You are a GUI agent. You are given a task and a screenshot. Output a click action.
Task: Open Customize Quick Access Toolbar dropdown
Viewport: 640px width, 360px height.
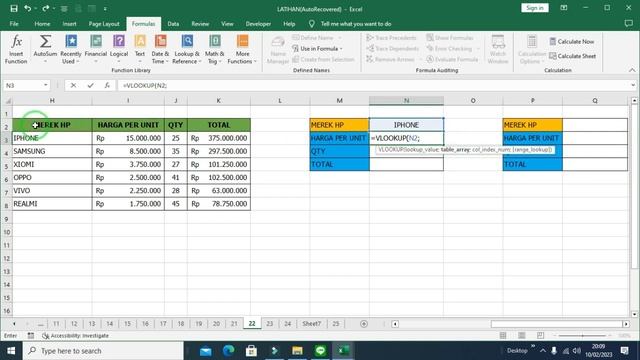point(105,9)
